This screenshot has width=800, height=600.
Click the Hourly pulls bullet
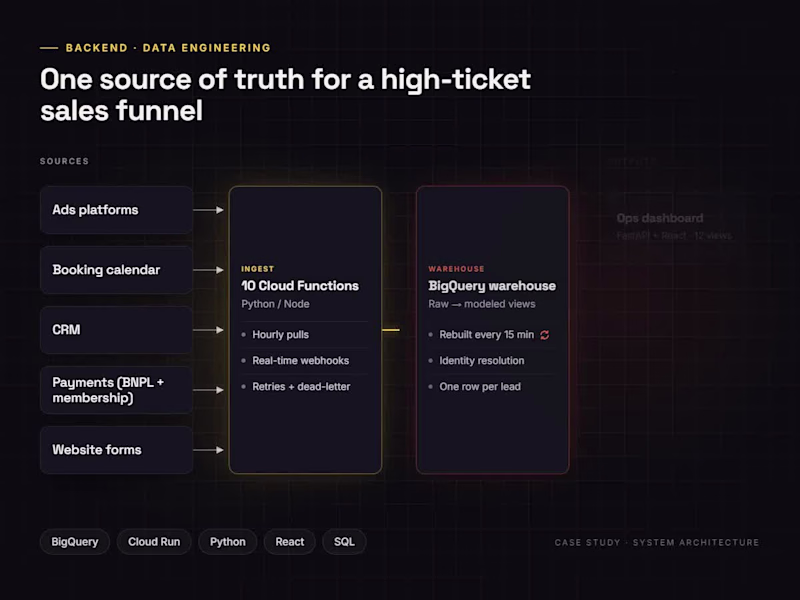[280, 335]
